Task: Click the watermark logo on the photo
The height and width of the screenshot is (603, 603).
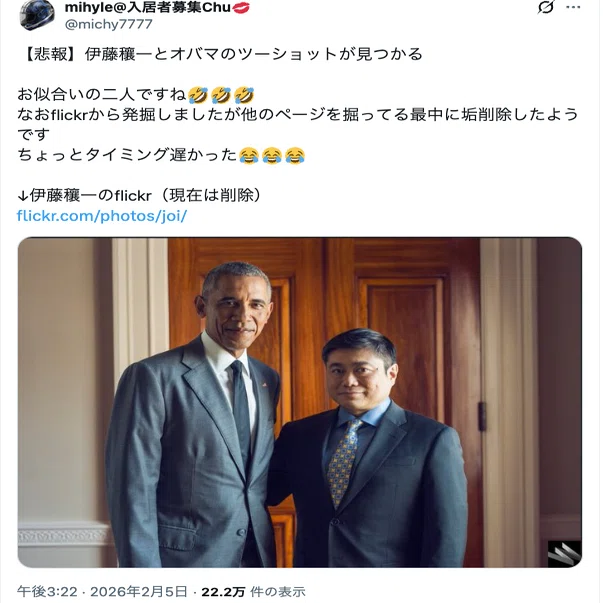Action: [564, 553]
